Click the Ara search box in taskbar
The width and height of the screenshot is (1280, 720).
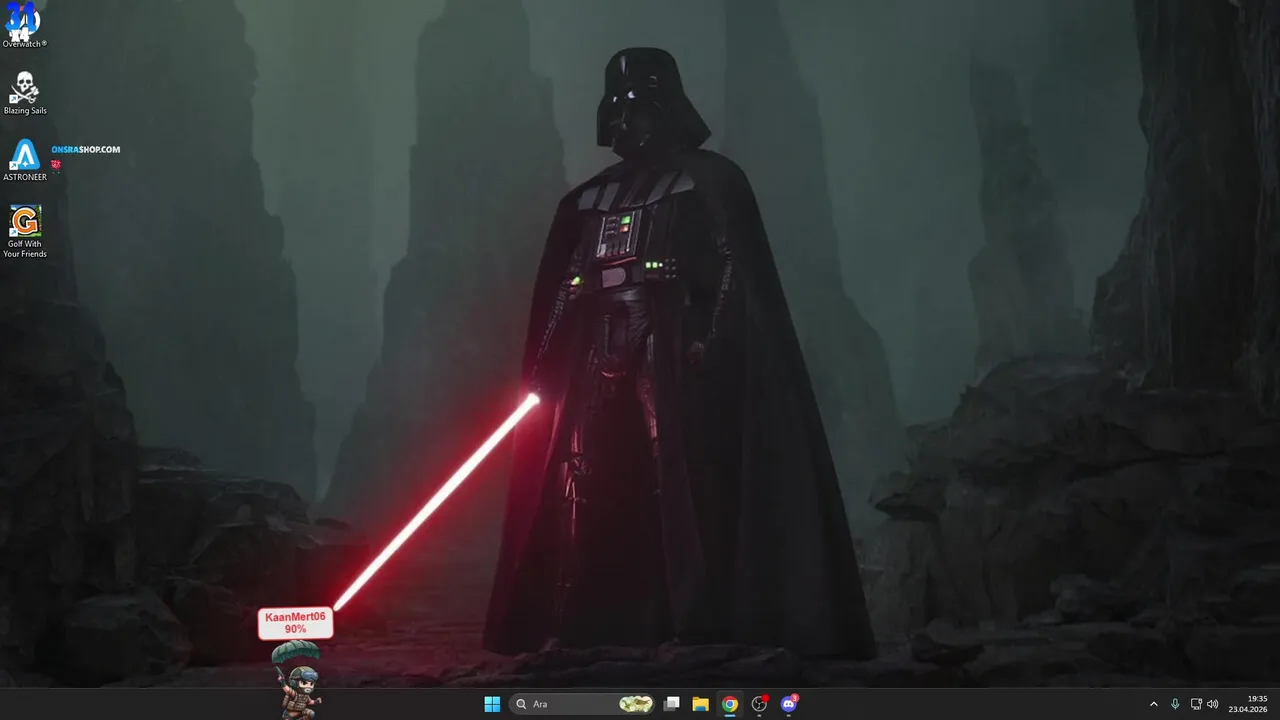click(583, 704)
